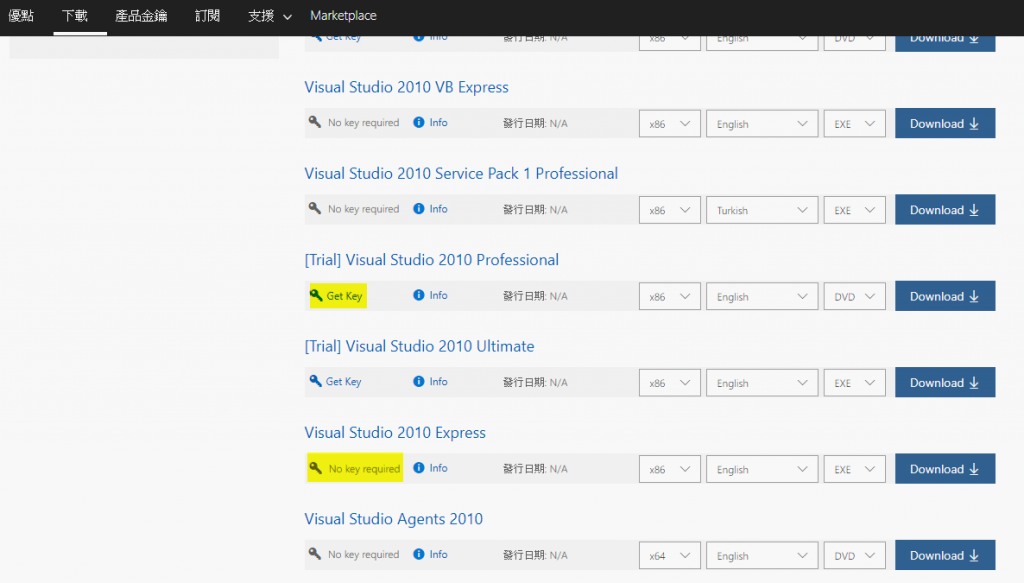
Task: Download Trial Visual Studio 2010 Professional
Action: coord(945,296)
